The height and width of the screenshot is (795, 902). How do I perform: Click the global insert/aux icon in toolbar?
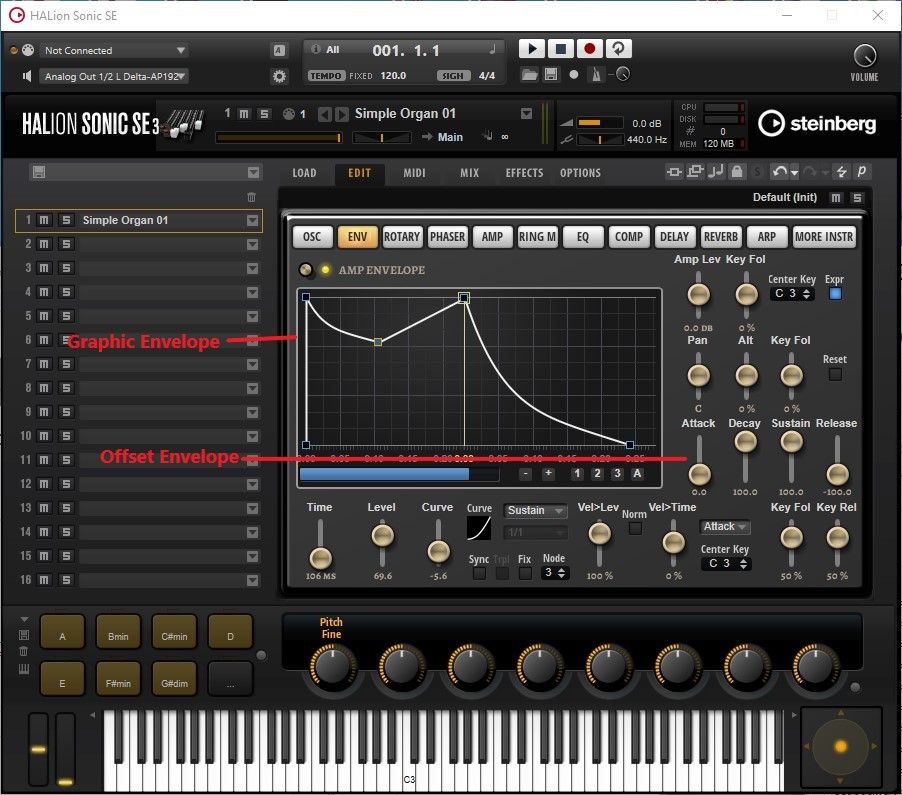pos(674,171)
